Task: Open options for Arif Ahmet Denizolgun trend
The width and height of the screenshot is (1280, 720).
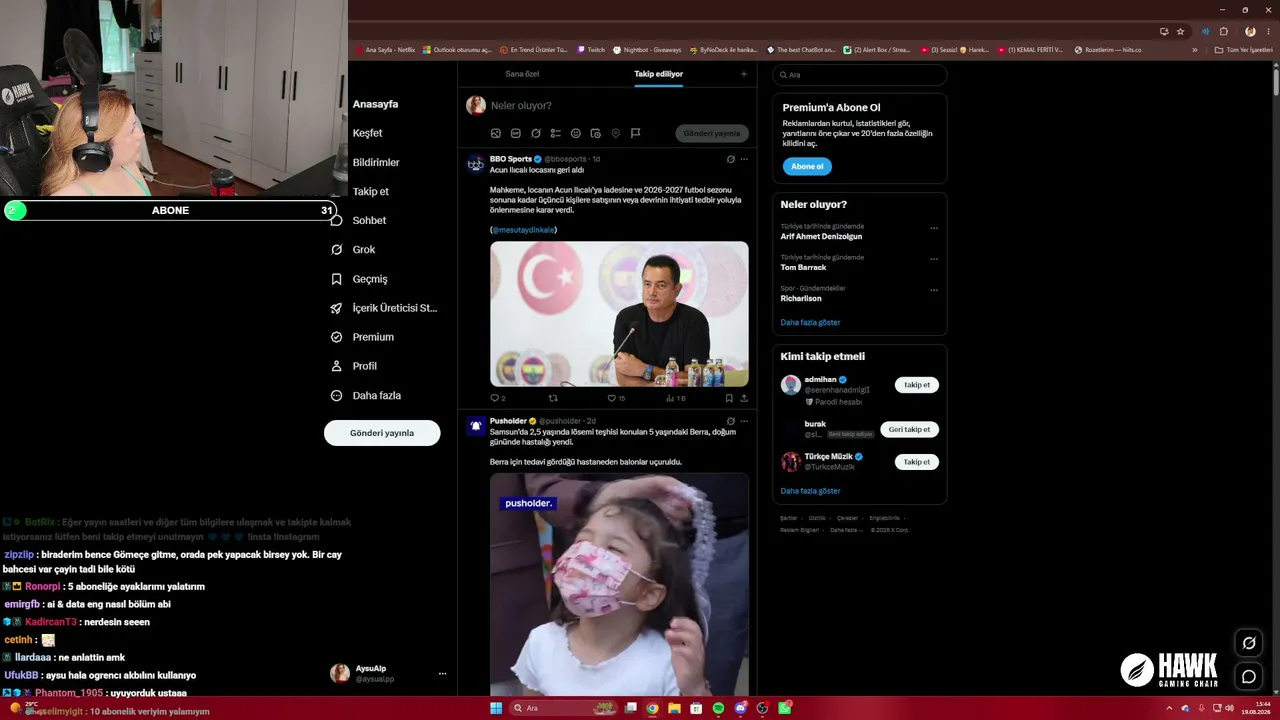Action: [x=934, y=228]
